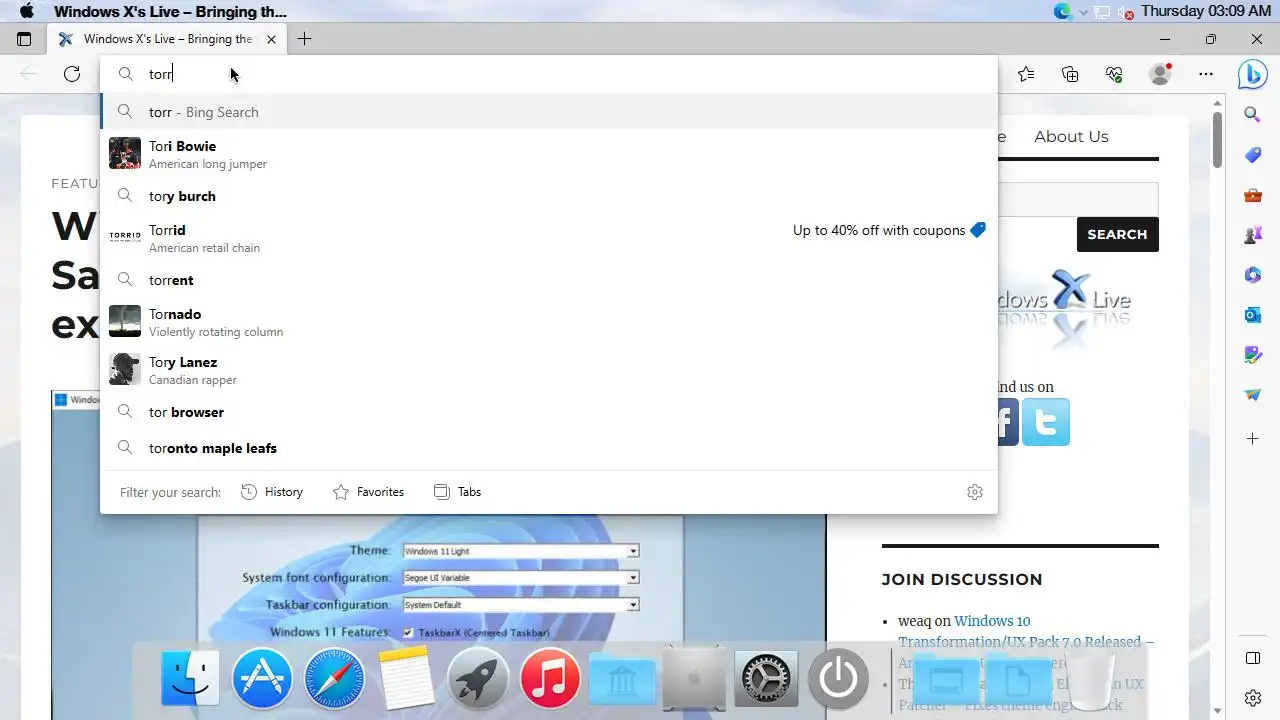The image size is (1280, 720).
Task: Open Finder from the dock
Action: [x=190, y=678]
